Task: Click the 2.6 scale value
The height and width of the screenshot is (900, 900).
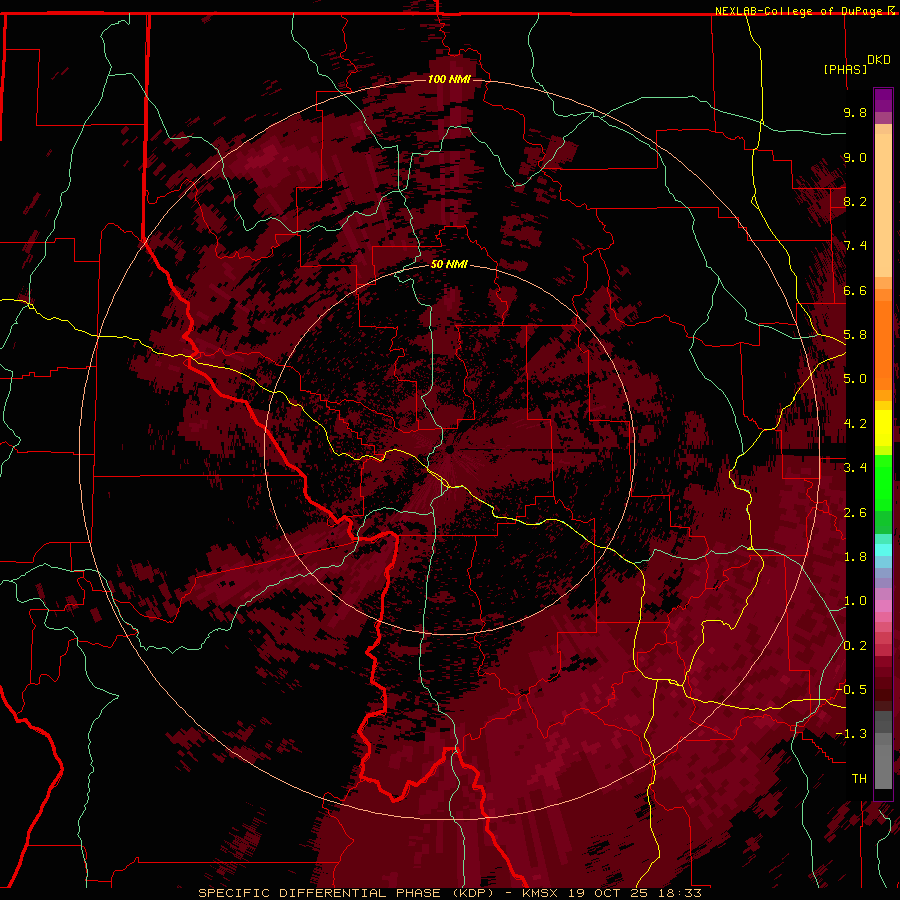Action: [x=855, y=513]
